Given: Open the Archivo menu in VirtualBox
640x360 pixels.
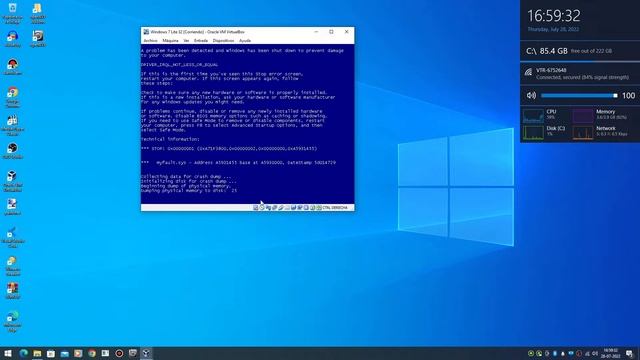Looking at the screenshot, I should tap(150, 41).
